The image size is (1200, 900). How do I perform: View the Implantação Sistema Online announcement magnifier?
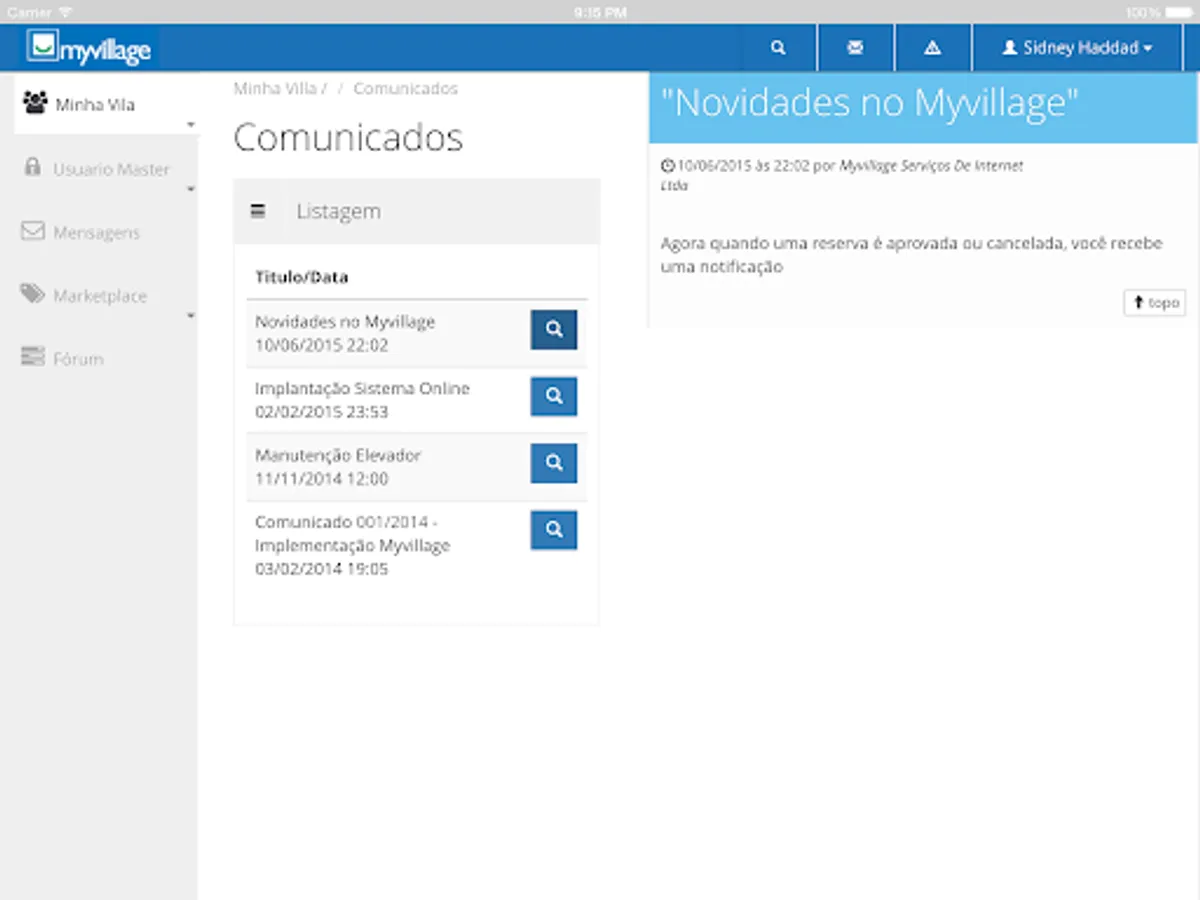[554, 397]
